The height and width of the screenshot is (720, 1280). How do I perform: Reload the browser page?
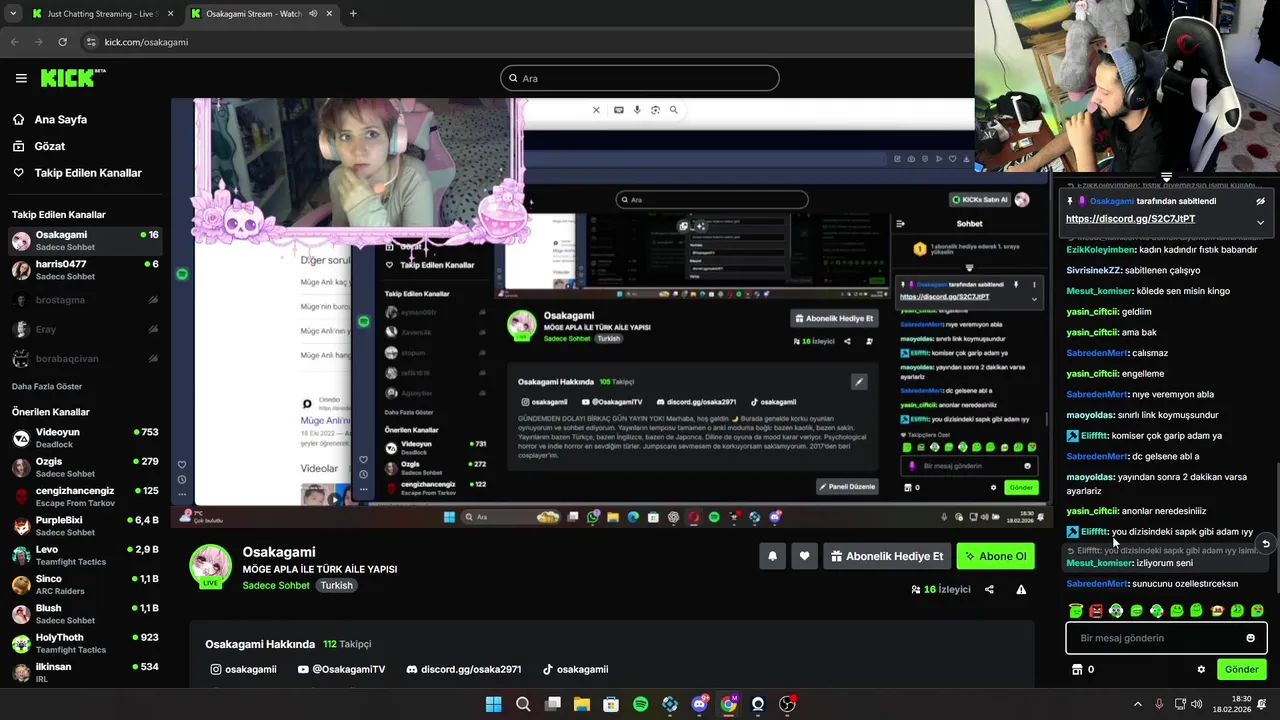click(x=63, y=42)
